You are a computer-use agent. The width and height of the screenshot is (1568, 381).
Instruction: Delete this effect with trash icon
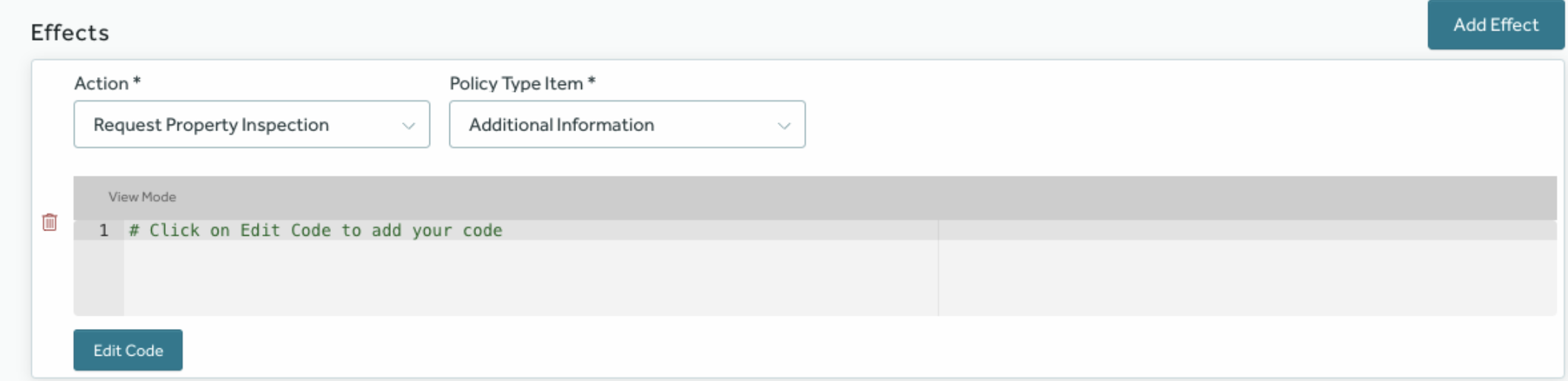point(50,222)
